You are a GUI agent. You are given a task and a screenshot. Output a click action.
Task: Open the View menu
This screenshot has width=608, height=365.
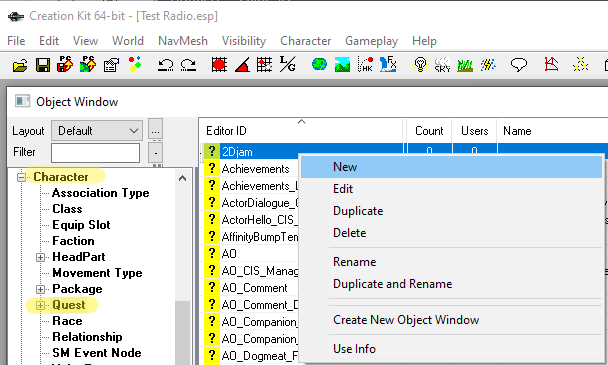coord(85,41)
